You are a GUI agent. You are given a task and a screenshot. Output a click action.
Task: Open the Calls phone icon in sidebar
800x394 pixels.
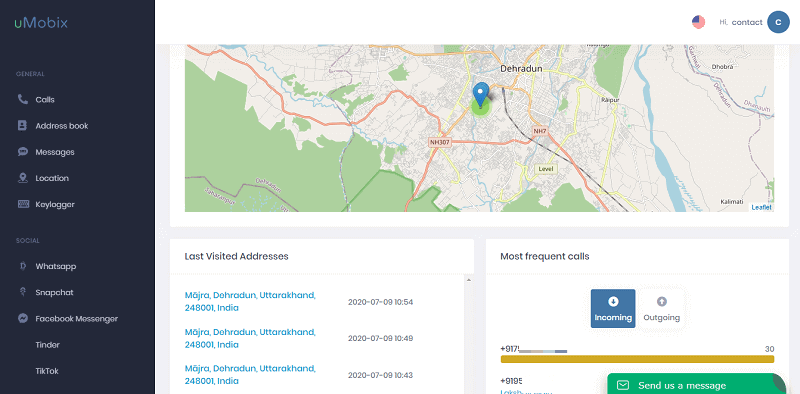click(22, 100)
